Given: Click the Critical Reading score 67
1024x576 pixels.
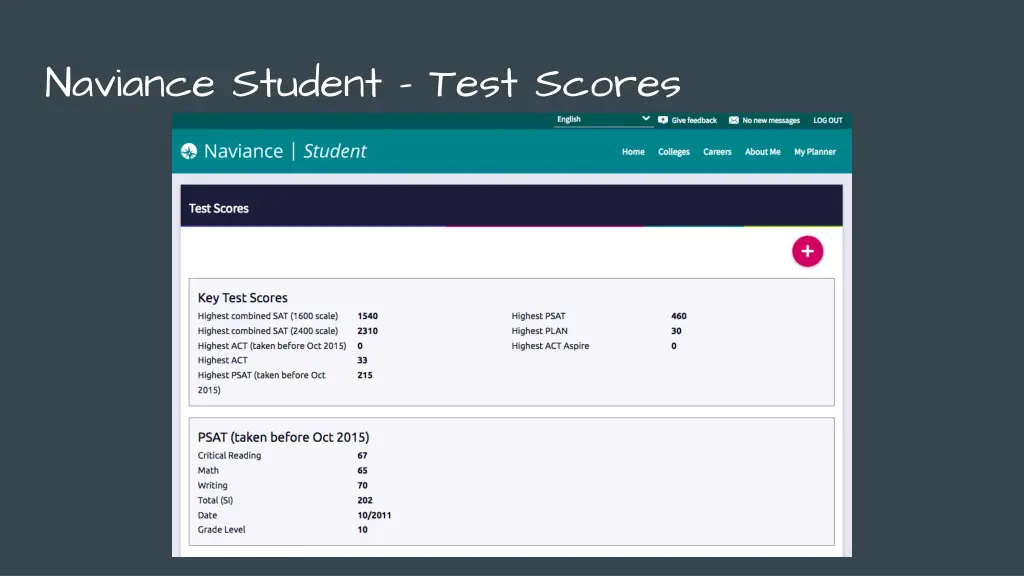Looking at the screenshot, I should pyautogui.click(x=362, y=456).
